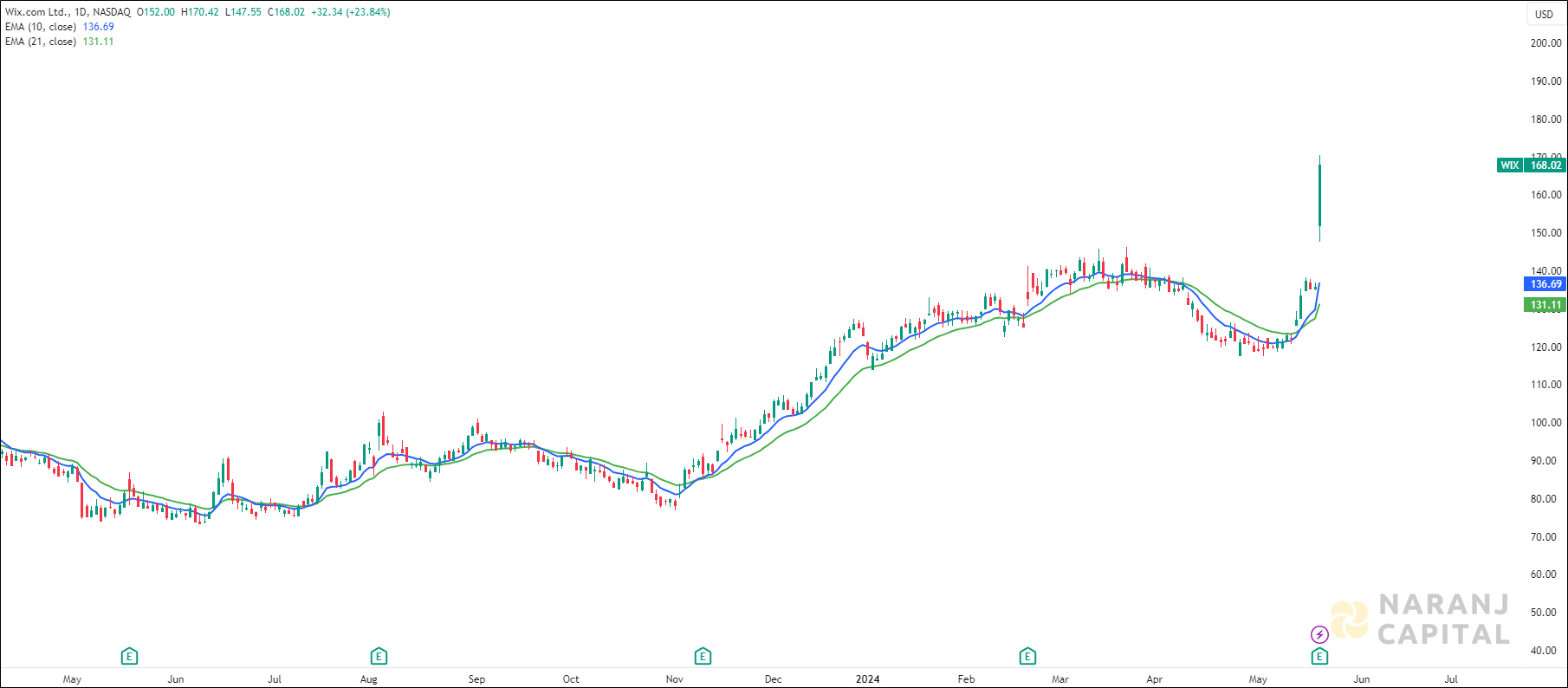
Task: Select the EMA (10, close) indicator label
Action: 41,27
